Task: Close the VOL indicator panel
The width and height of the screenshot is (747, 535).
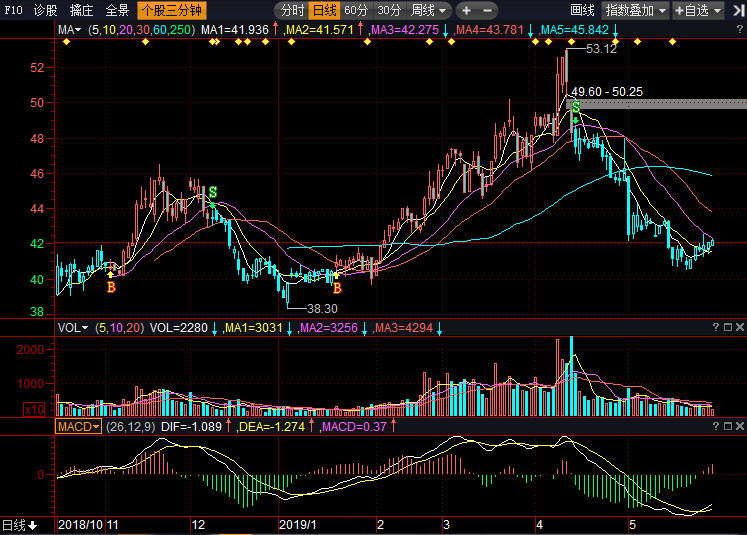Action: (740, 328)
